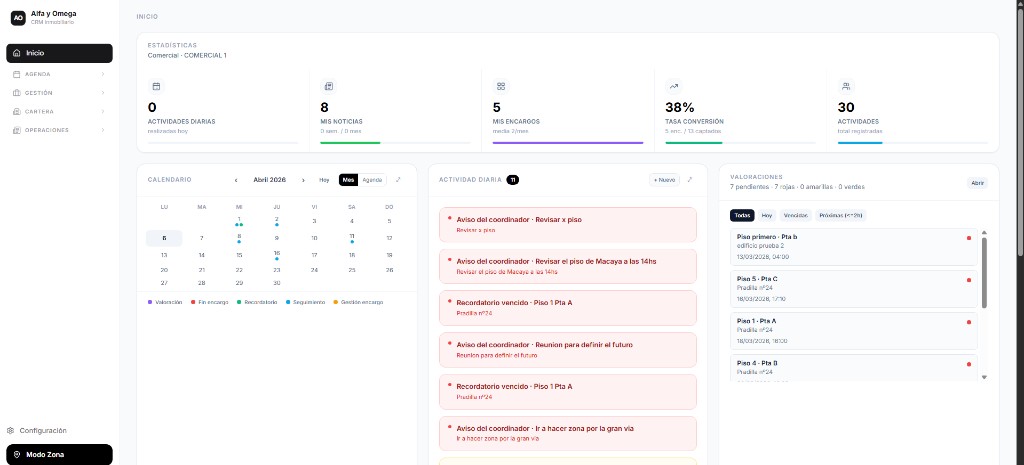Switch calendar to Mes view
This screenshot has height=465, width=1024.
tap(349, 180)
